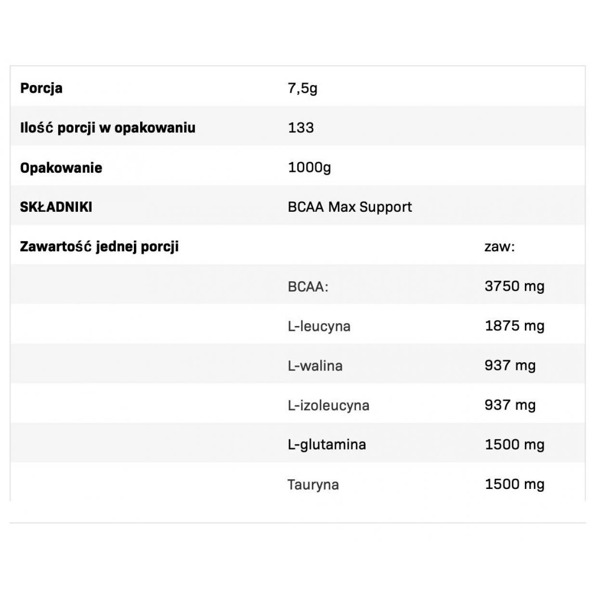Click the 937 mg amount for L-walina
Screen dimensions: 600x600
click(509, 366)
